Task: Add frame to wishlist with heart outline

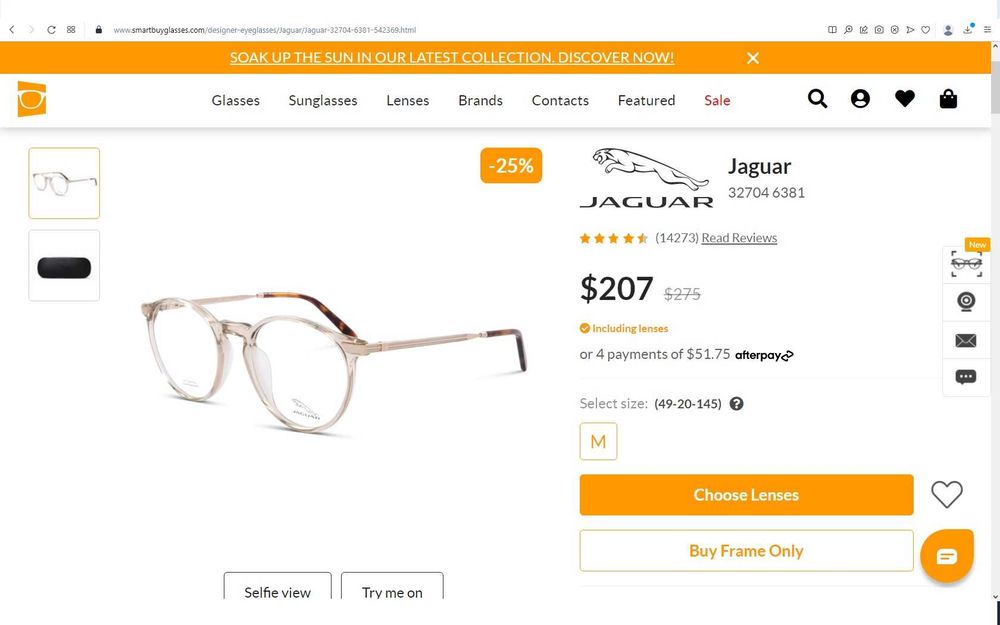Action: [x=946, y=494]
